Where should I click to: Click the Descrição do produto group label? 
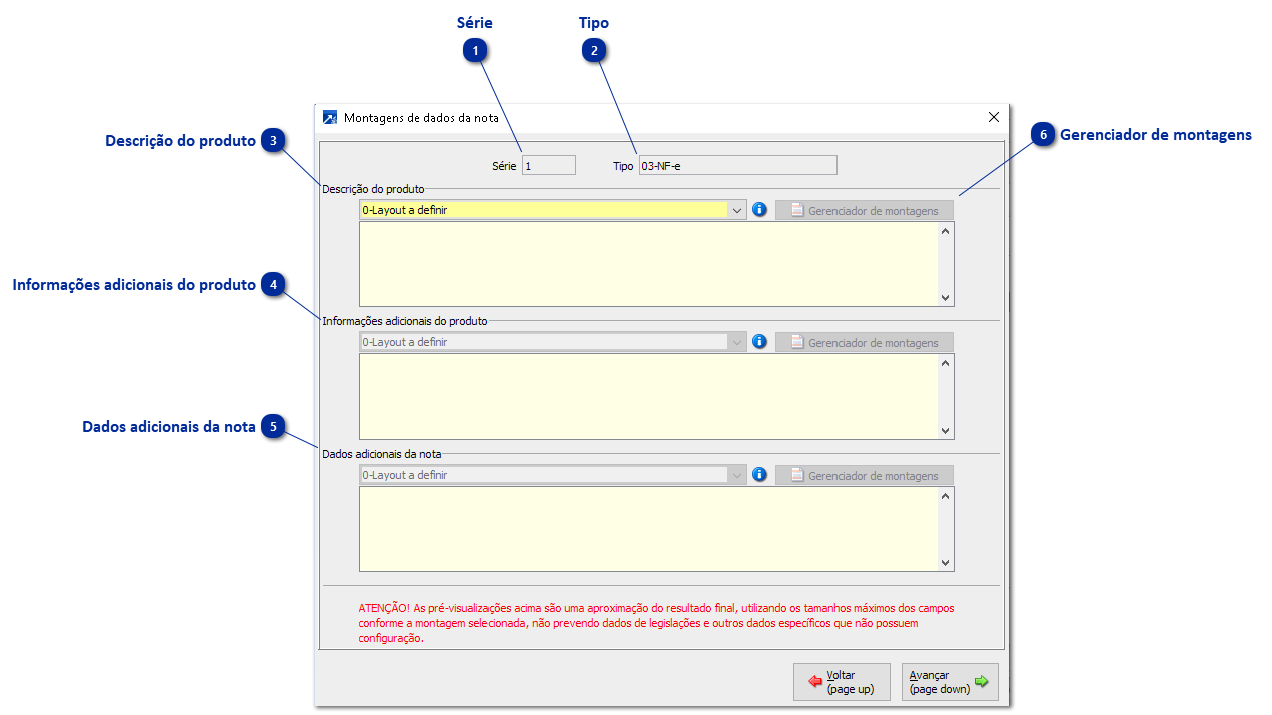(373, 188)
